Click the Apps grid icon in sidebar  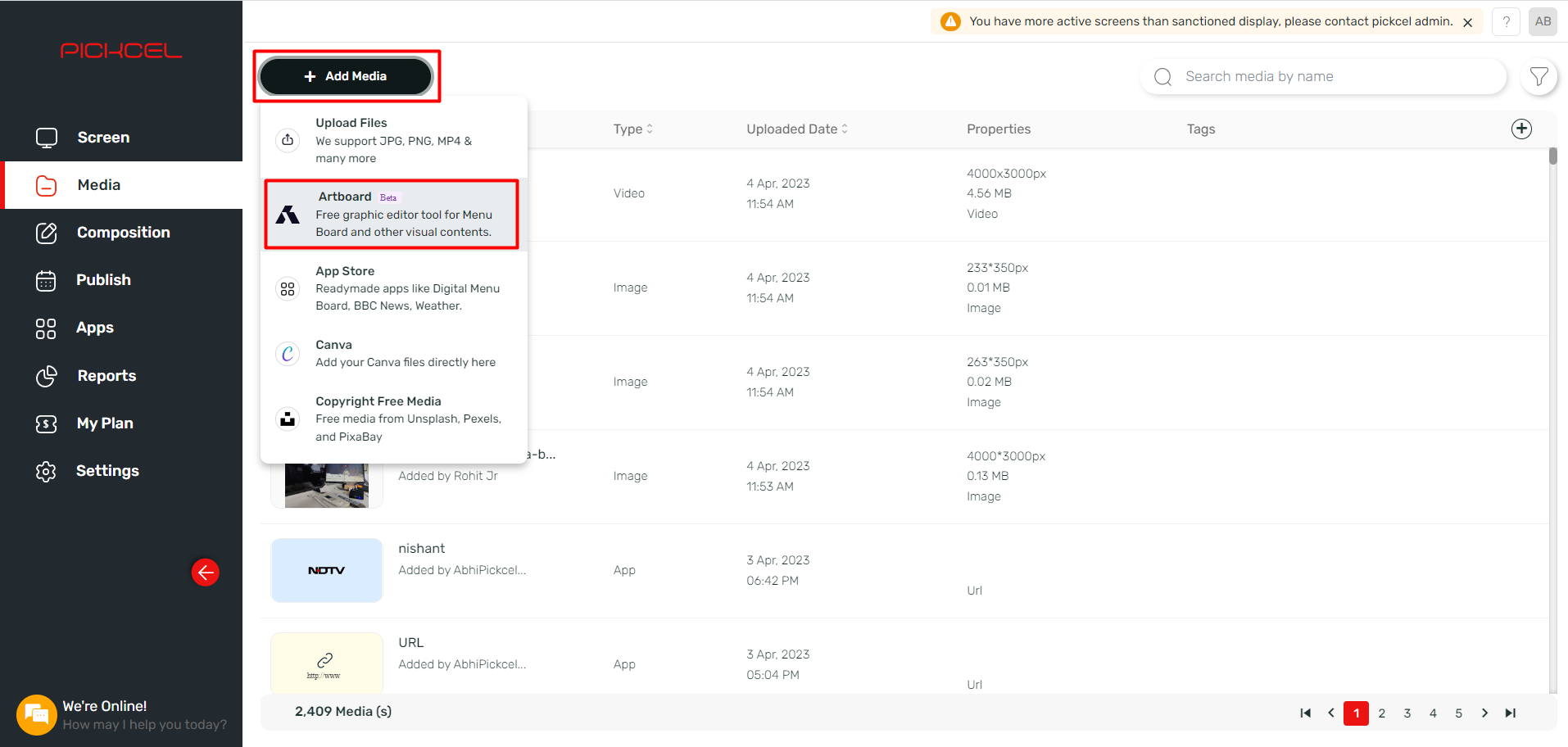click(46, 328)
